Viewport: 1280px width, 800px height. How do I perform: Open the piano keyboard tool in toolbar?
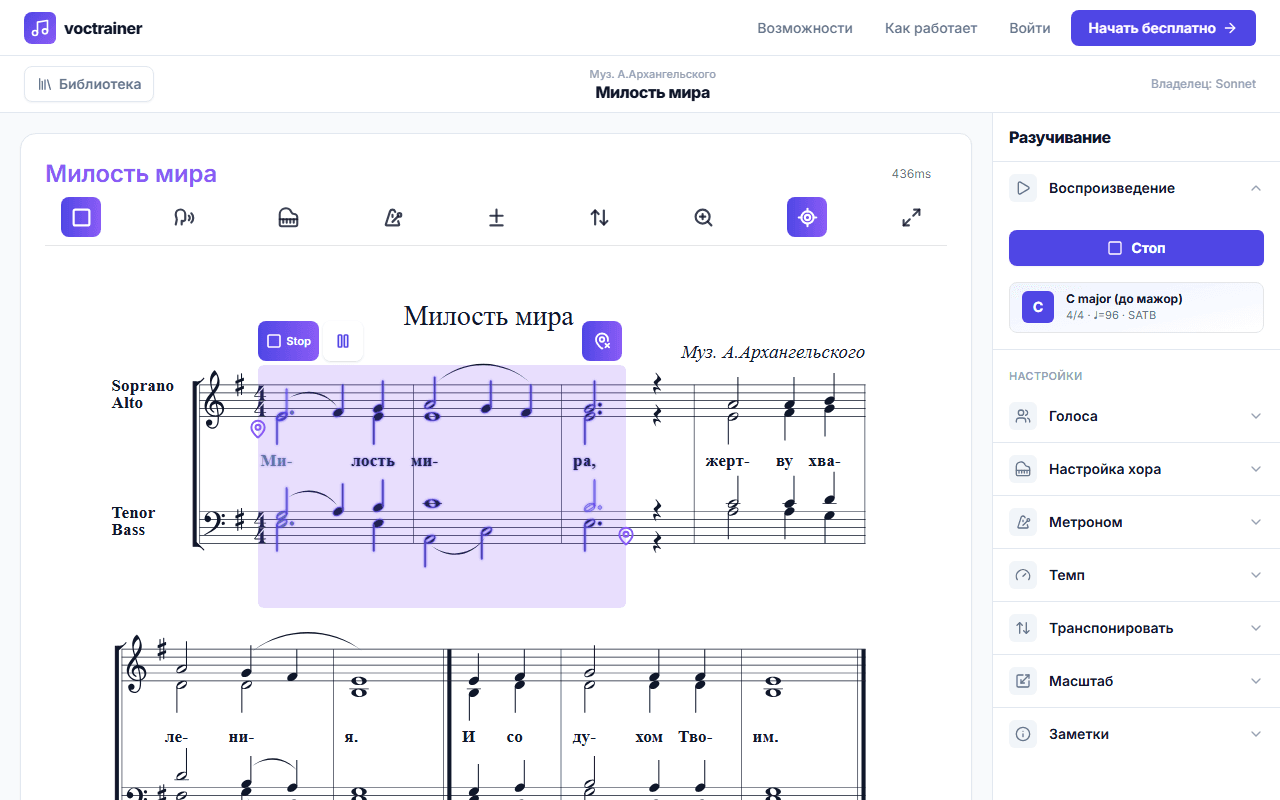[x=288, y=217]
